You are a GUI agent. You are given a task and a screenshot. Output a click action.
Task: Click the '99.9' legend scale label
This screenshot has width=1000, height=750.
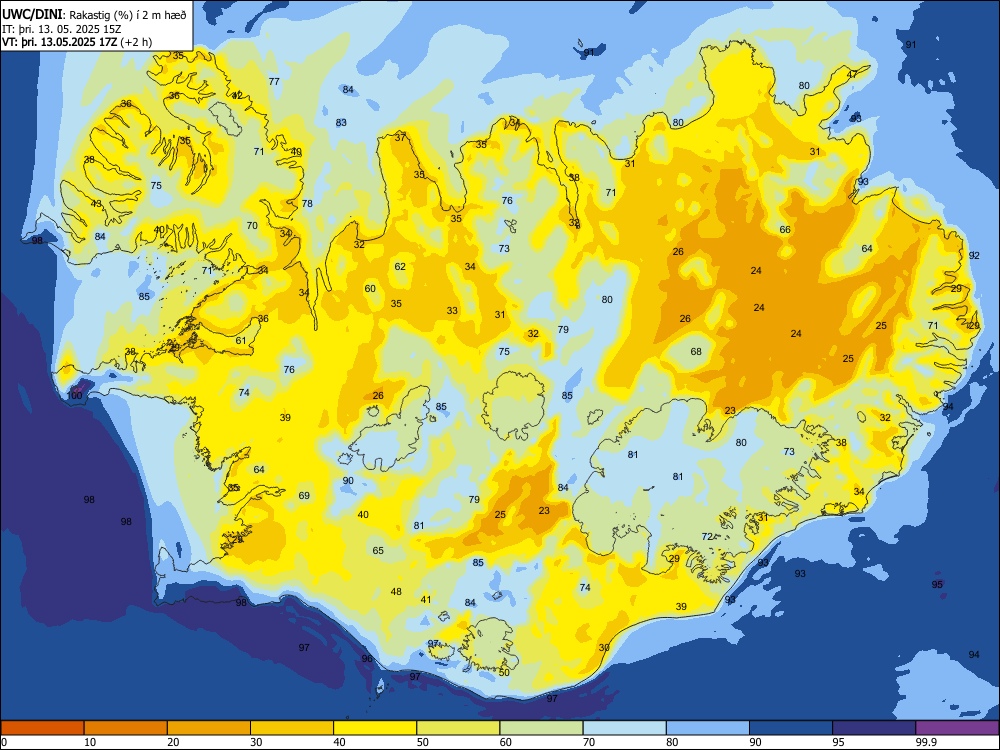click(925, 742)
